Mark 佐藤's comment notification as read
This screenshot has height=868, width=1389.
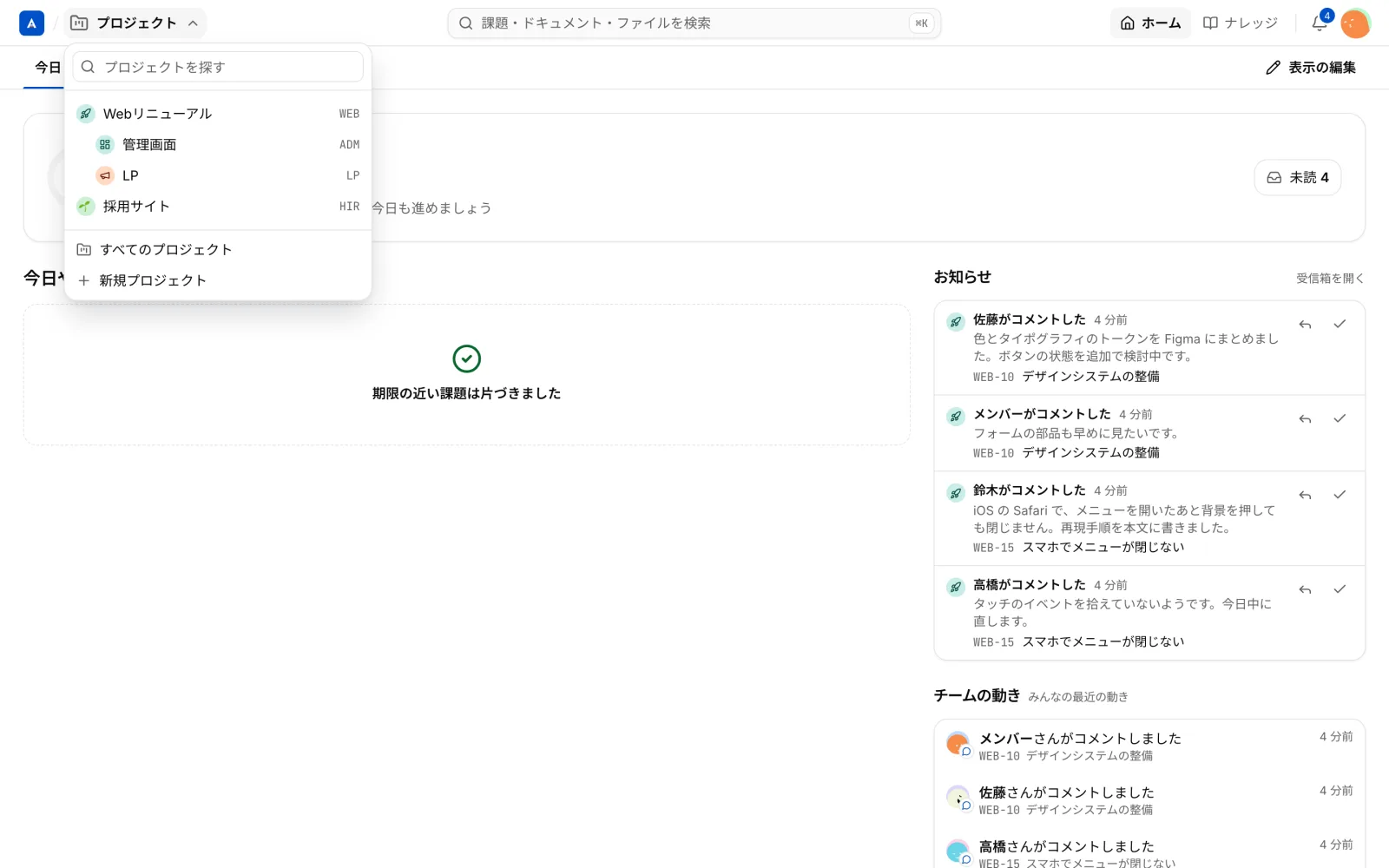(1340, 325)
